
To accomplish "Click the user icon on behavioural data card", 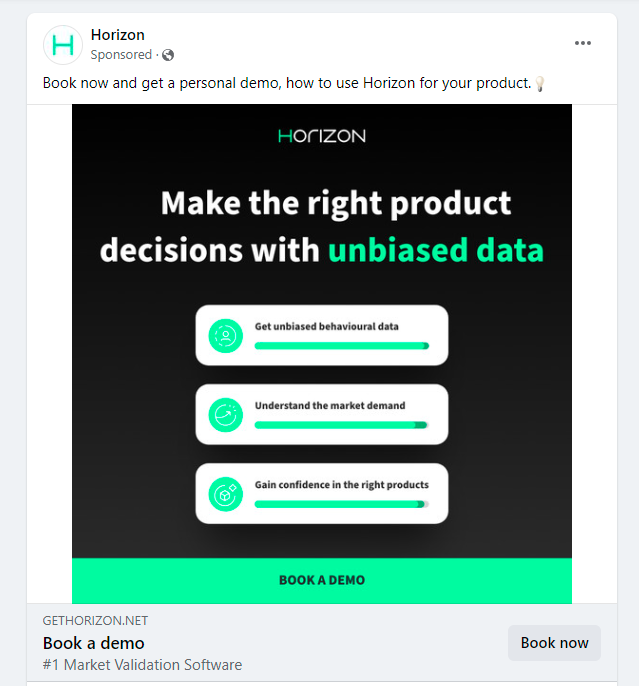I will click(226, 336).
